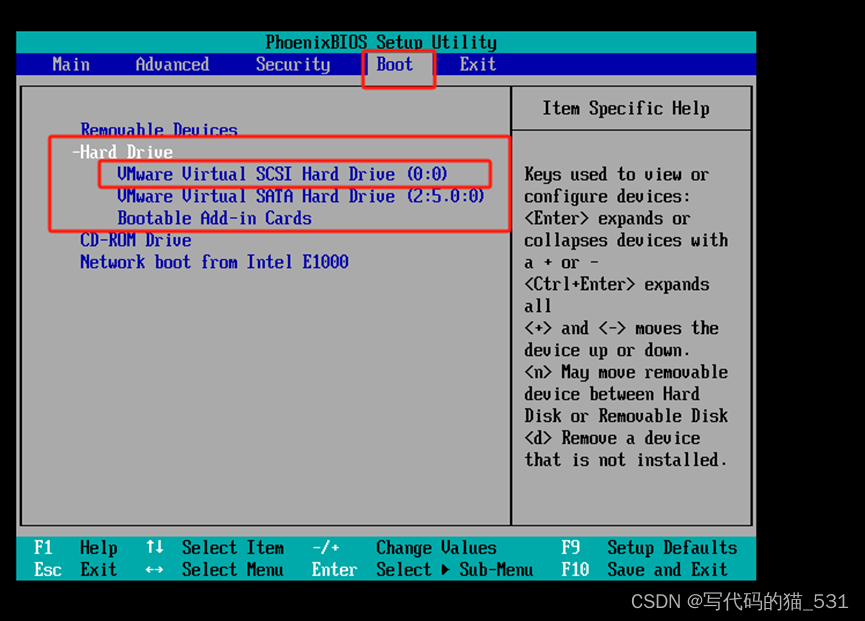This screenshot has height=621, width=865.
Task: Click the -/+ Change Values hint
Action: [404, 548]
